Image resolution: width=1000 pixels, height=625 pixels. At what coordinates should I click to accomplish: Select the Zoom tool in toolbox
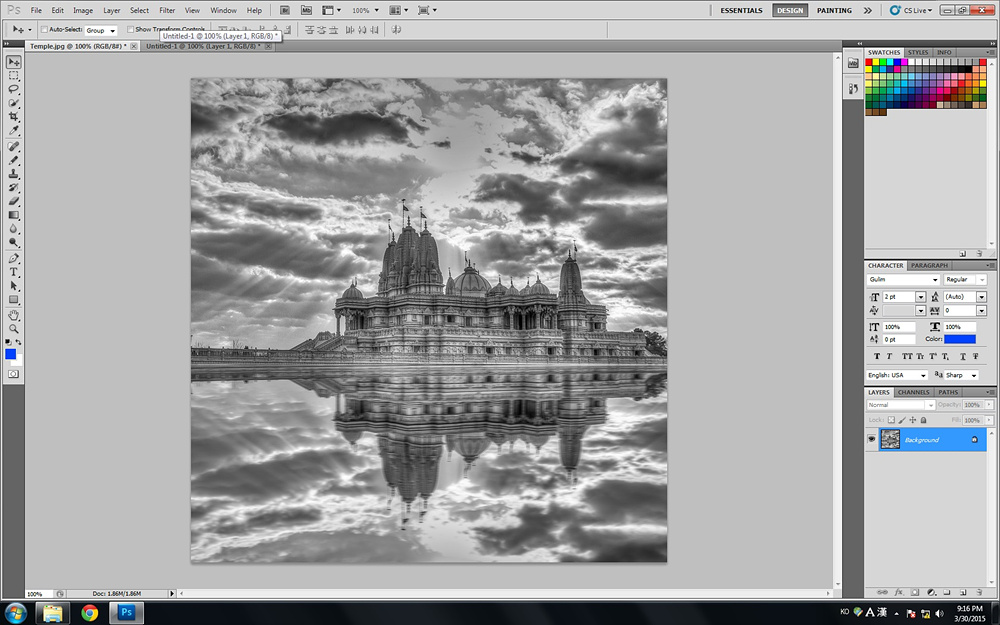(14, 328)
